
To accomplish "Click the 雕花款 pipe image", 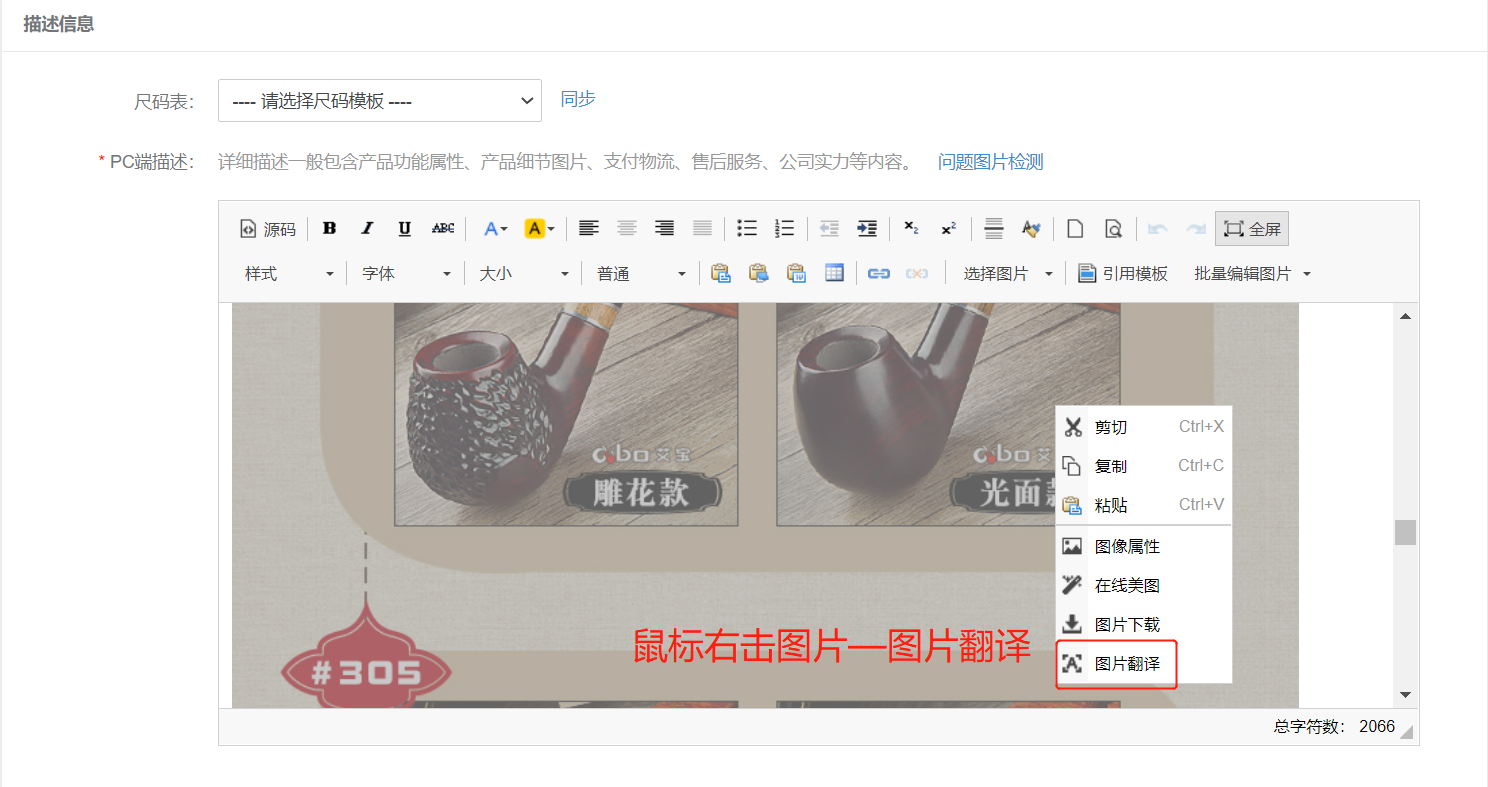I will click(x=566, y=414).
